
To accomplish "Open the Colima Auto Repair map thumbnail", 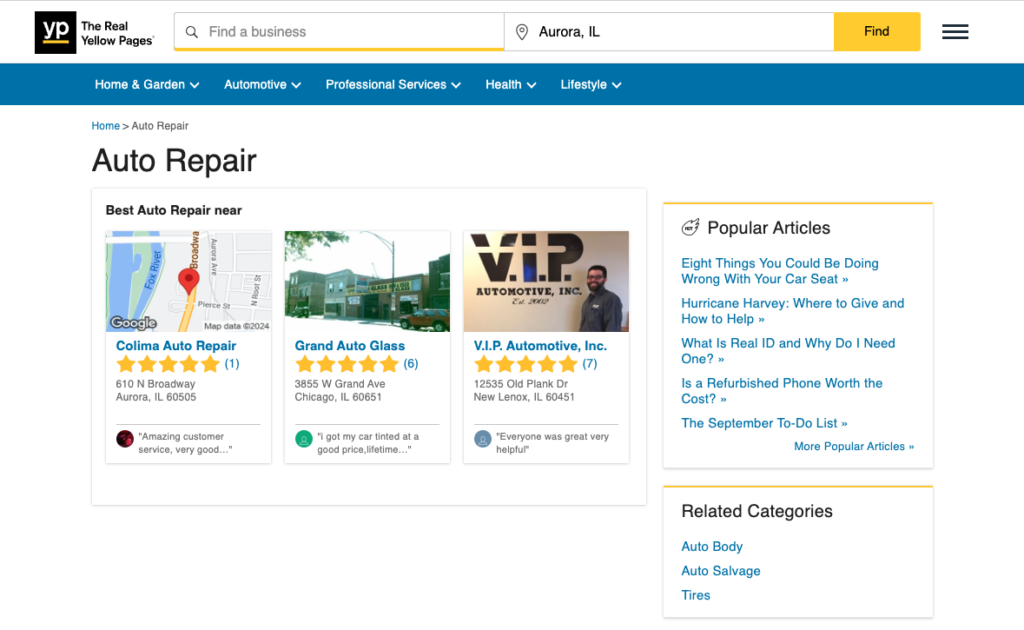I will tap(189, 281).
